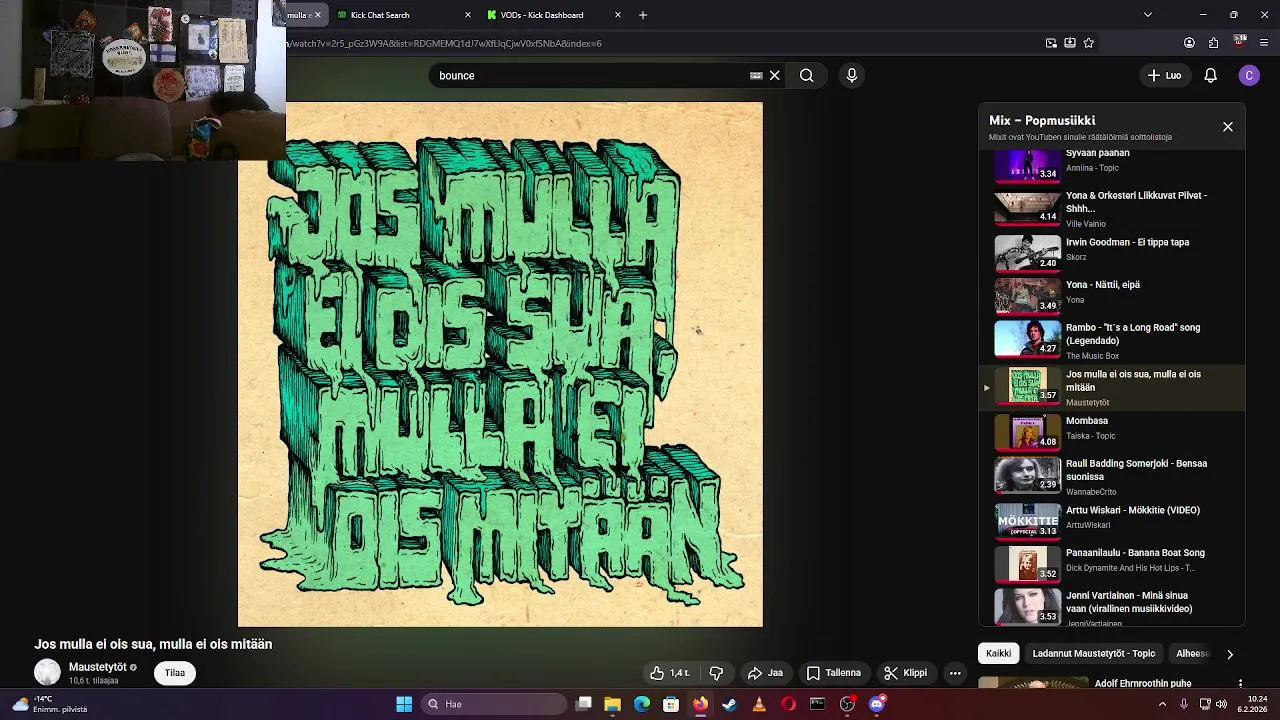
Task: Click the Windows taskbar Hae search box
Action: (x=494, y=704)
